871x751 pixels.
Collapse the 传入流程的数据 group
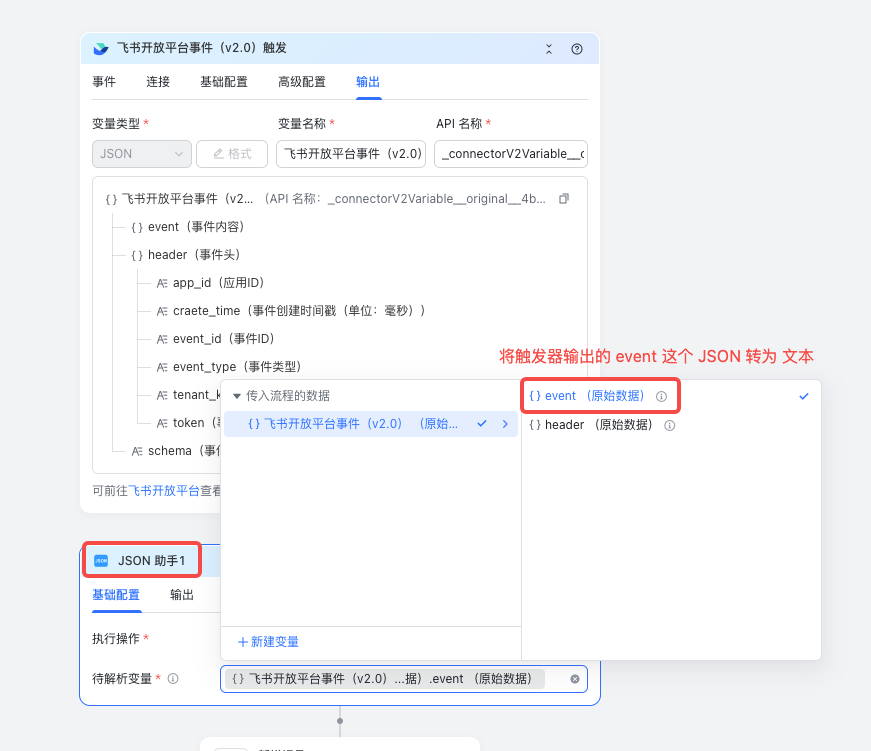pyautogui.click(x=237, y=396)
